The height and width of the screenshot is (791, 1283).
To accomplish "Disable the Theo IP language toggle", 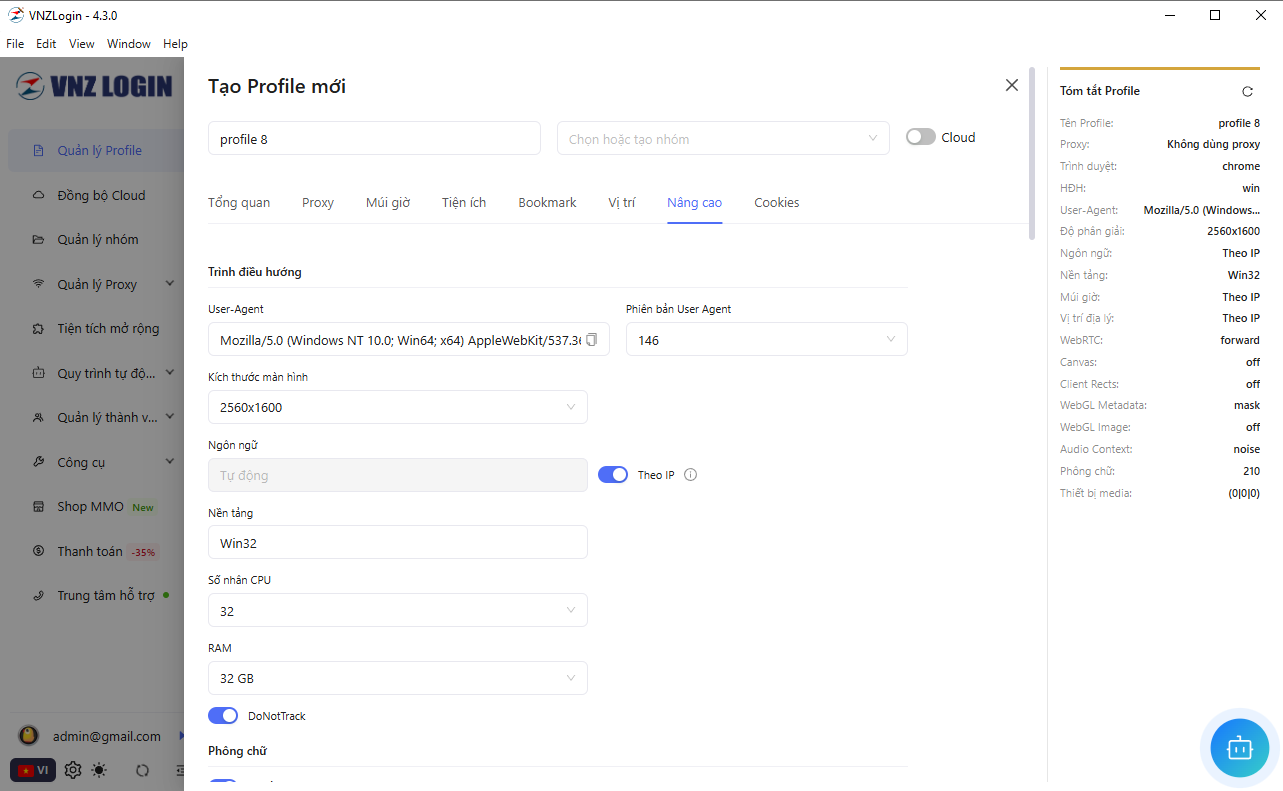I will [x=613, y=474].
